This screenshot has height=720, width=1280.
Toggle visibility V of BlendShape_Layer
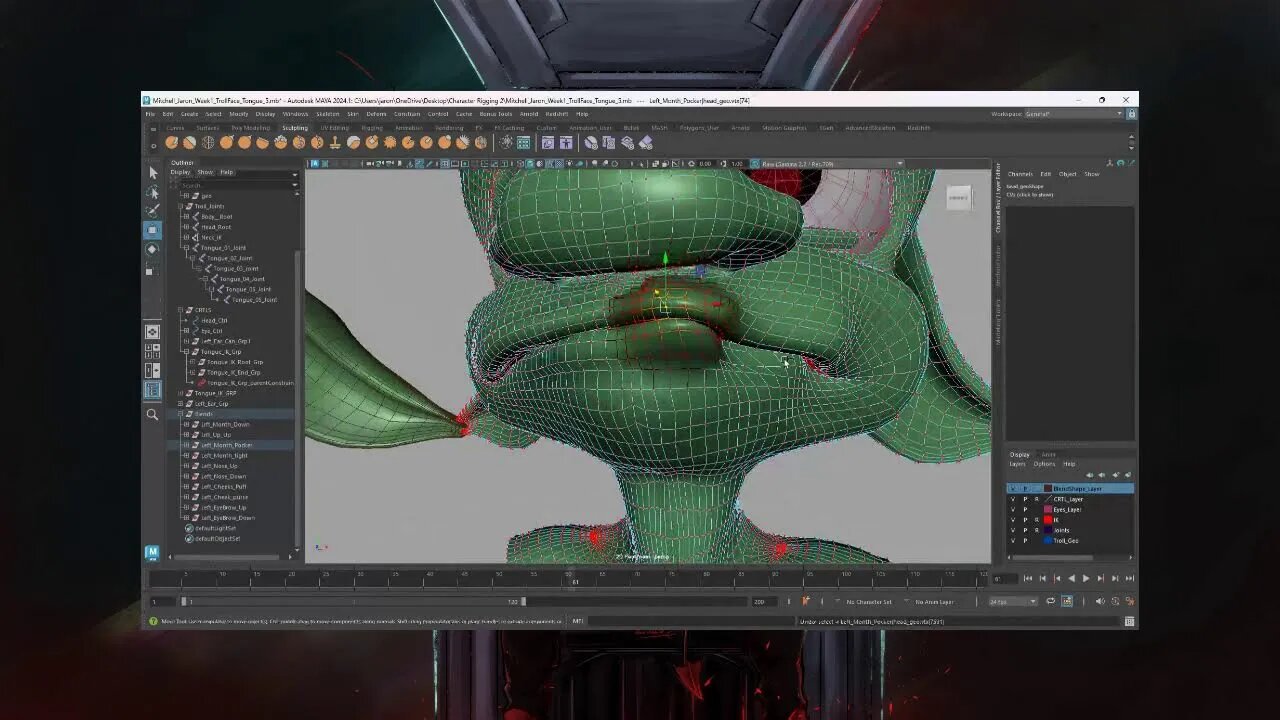click(1013, 488)
